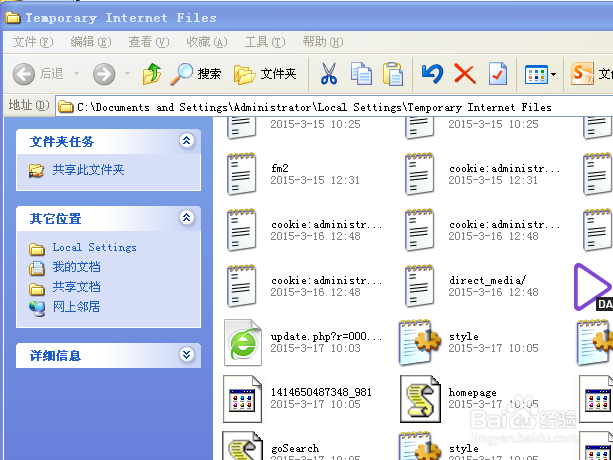Select the update.php?r=000... file icon

[x=243, y=343]
